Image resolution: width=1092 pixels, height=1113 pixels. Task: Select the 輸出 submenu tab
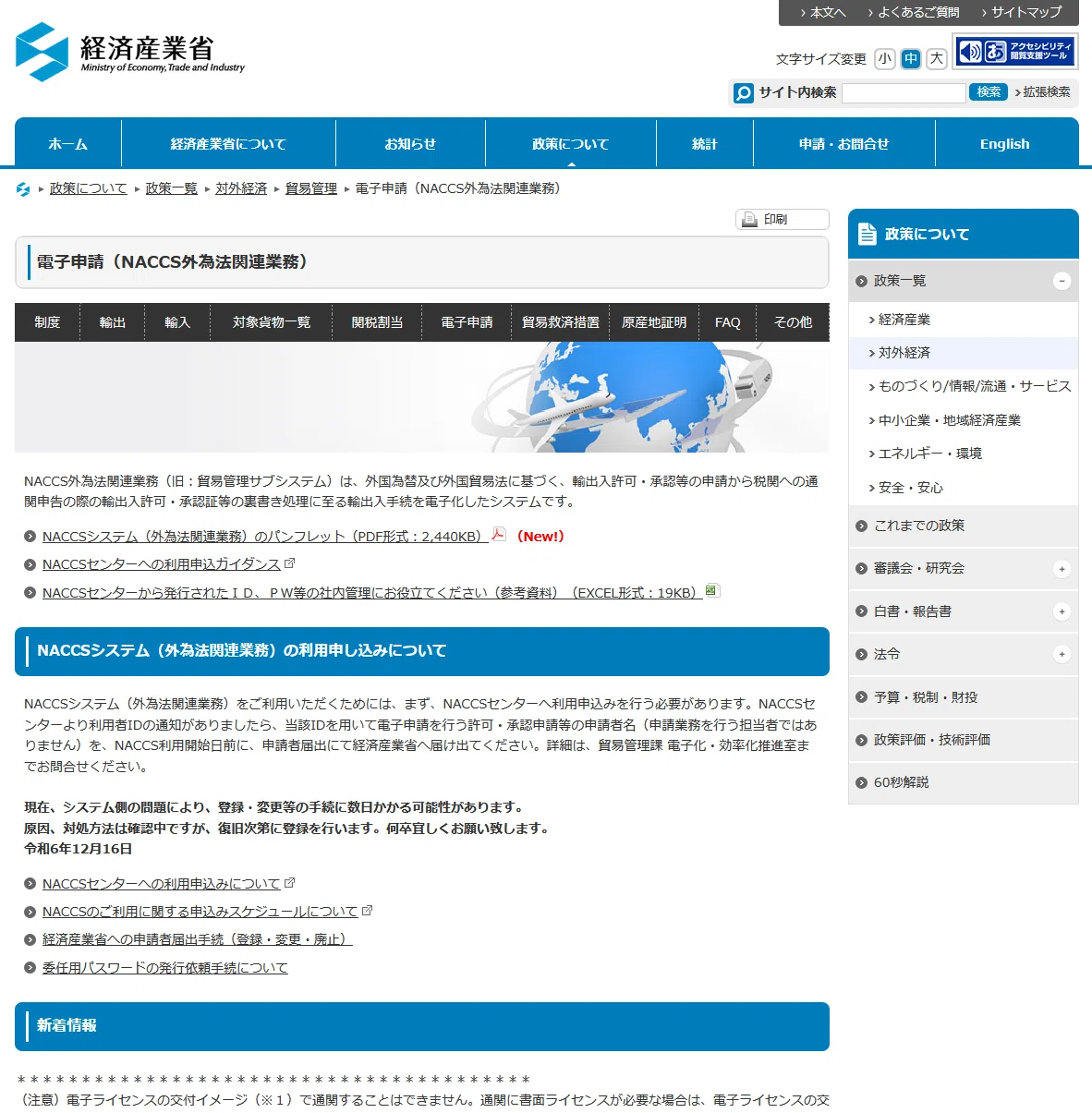point(113,322)
